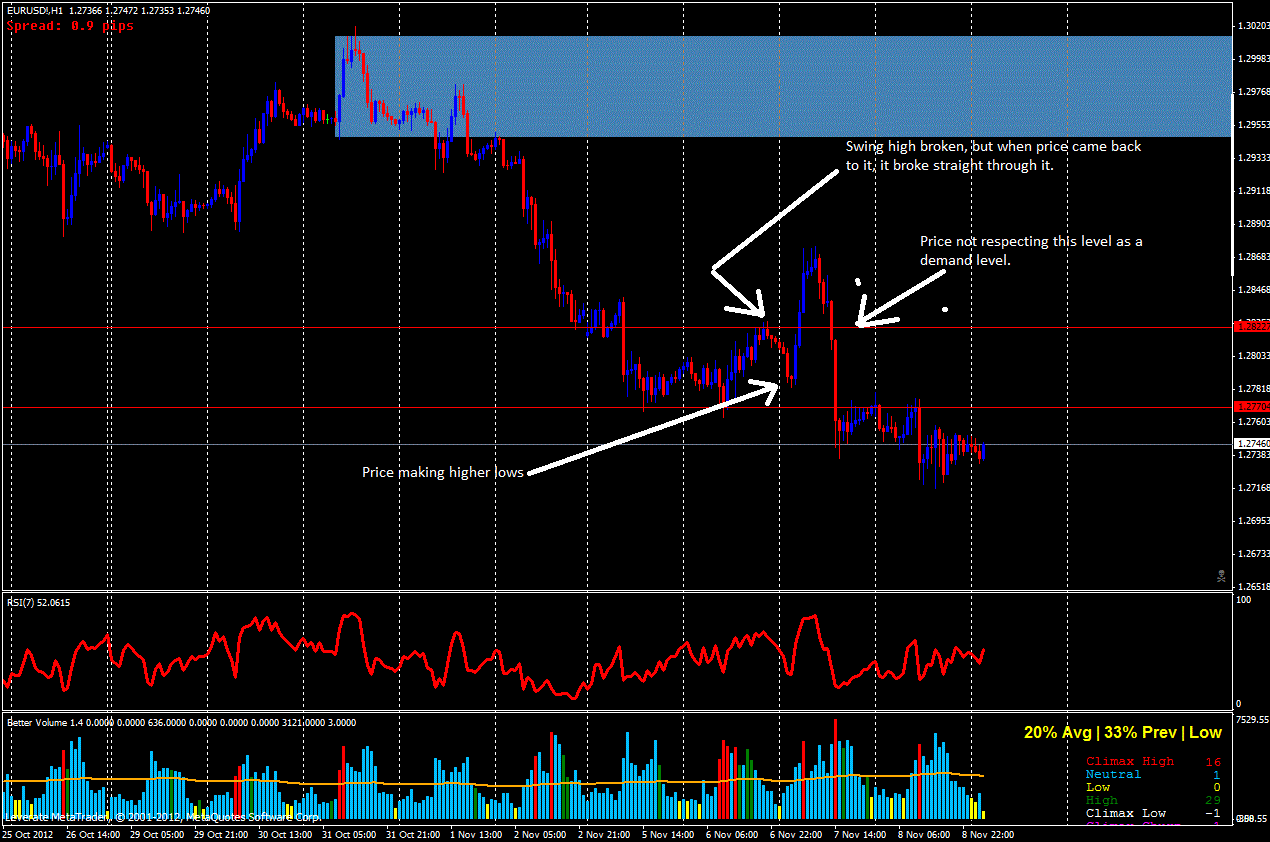
Task: Click the skull-and-crossbones expert advisor icon
Action: (1221, 575)
